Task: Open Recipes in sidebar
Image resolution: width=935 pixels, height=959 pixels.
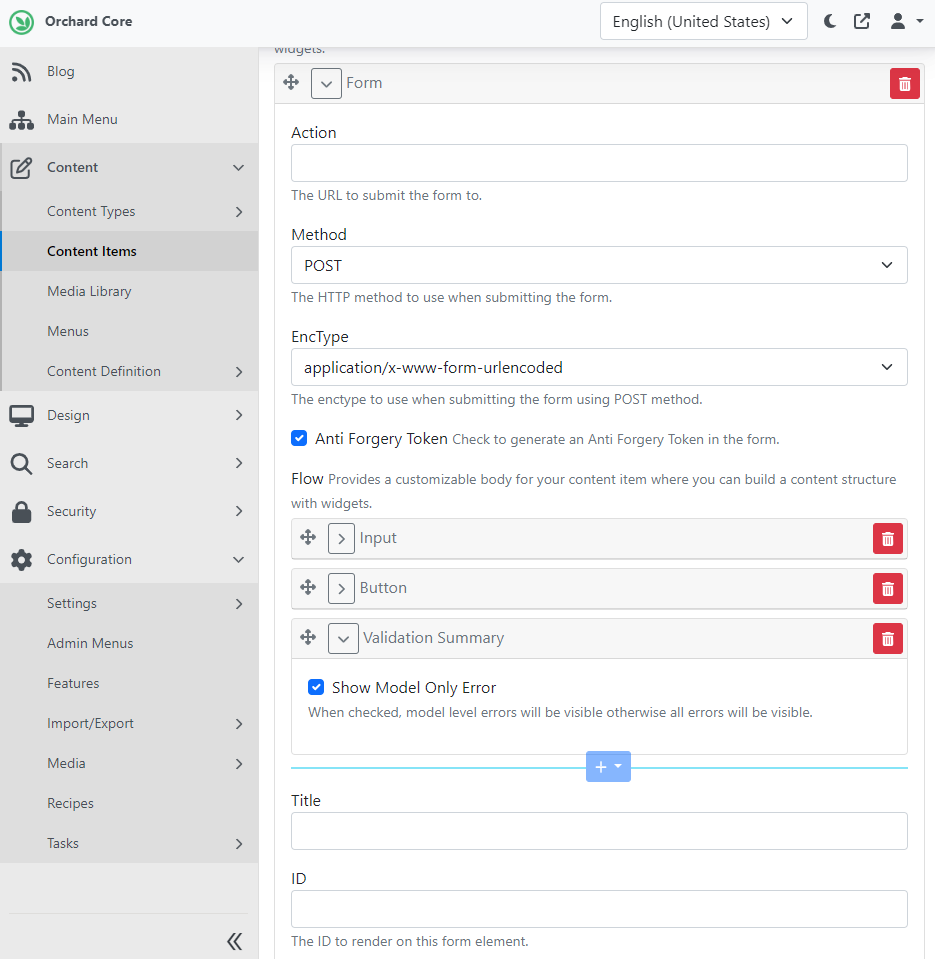Action: [x=129, y=803]
